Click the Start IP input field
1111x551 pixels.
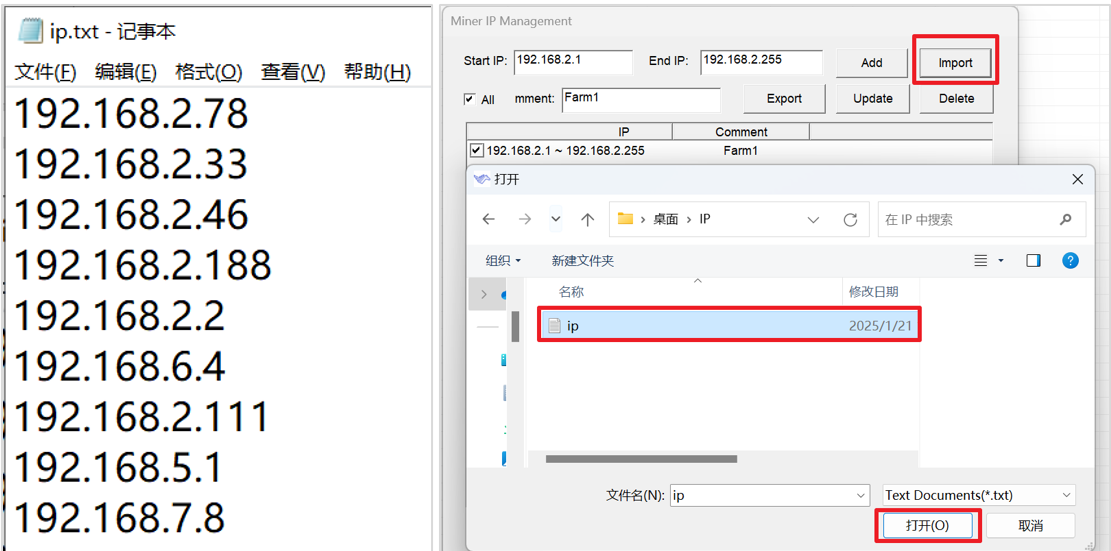573,62
